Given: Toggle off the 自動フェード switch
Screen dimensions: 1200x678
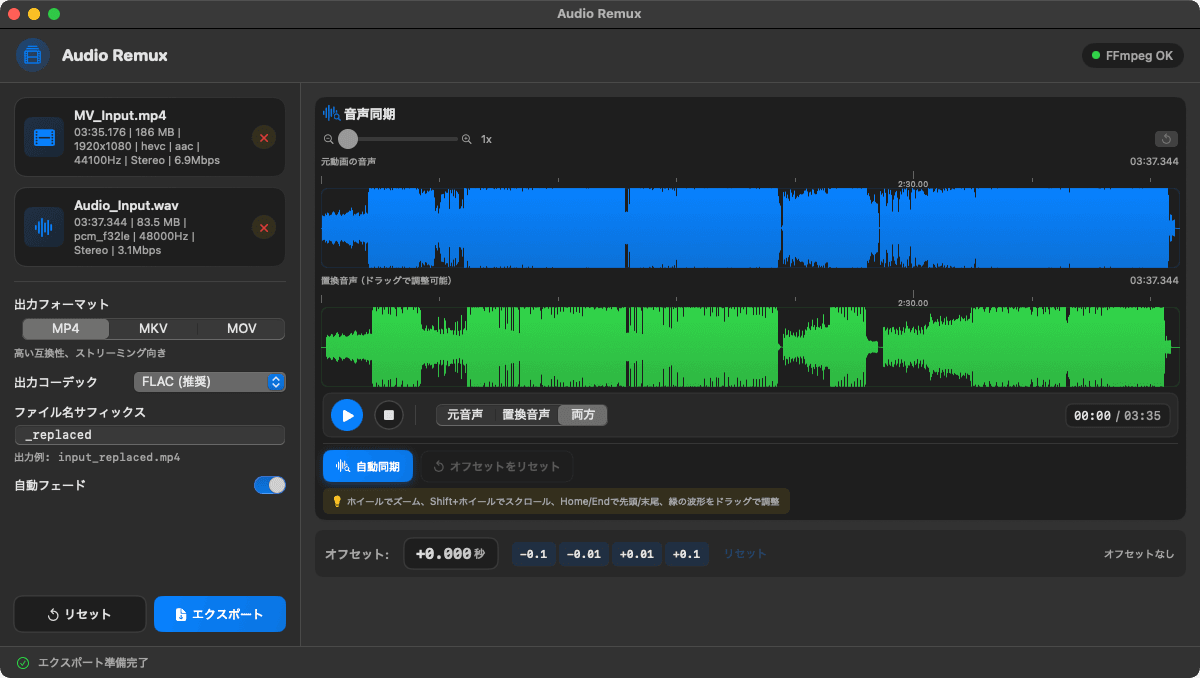Looking at the screenshot, I should point(269,484).
